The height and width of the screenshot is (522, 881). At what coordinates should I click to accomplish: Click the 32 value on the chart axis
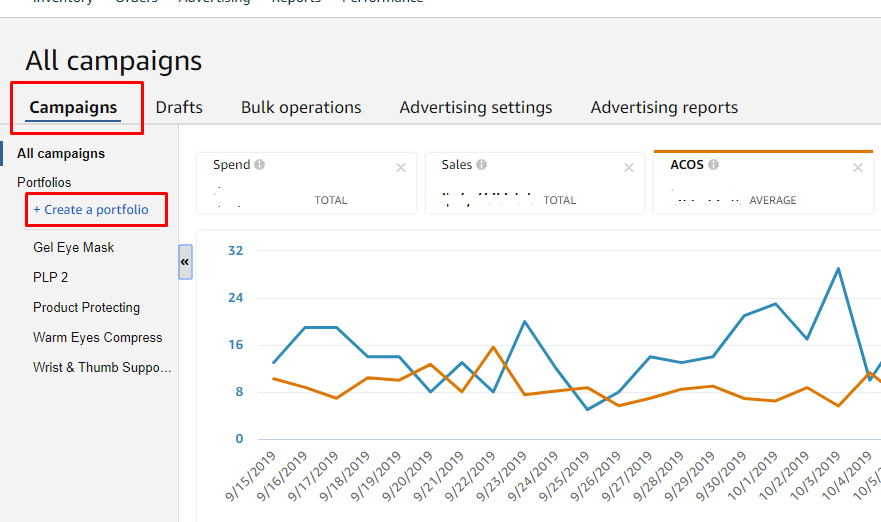coord(235,251)
